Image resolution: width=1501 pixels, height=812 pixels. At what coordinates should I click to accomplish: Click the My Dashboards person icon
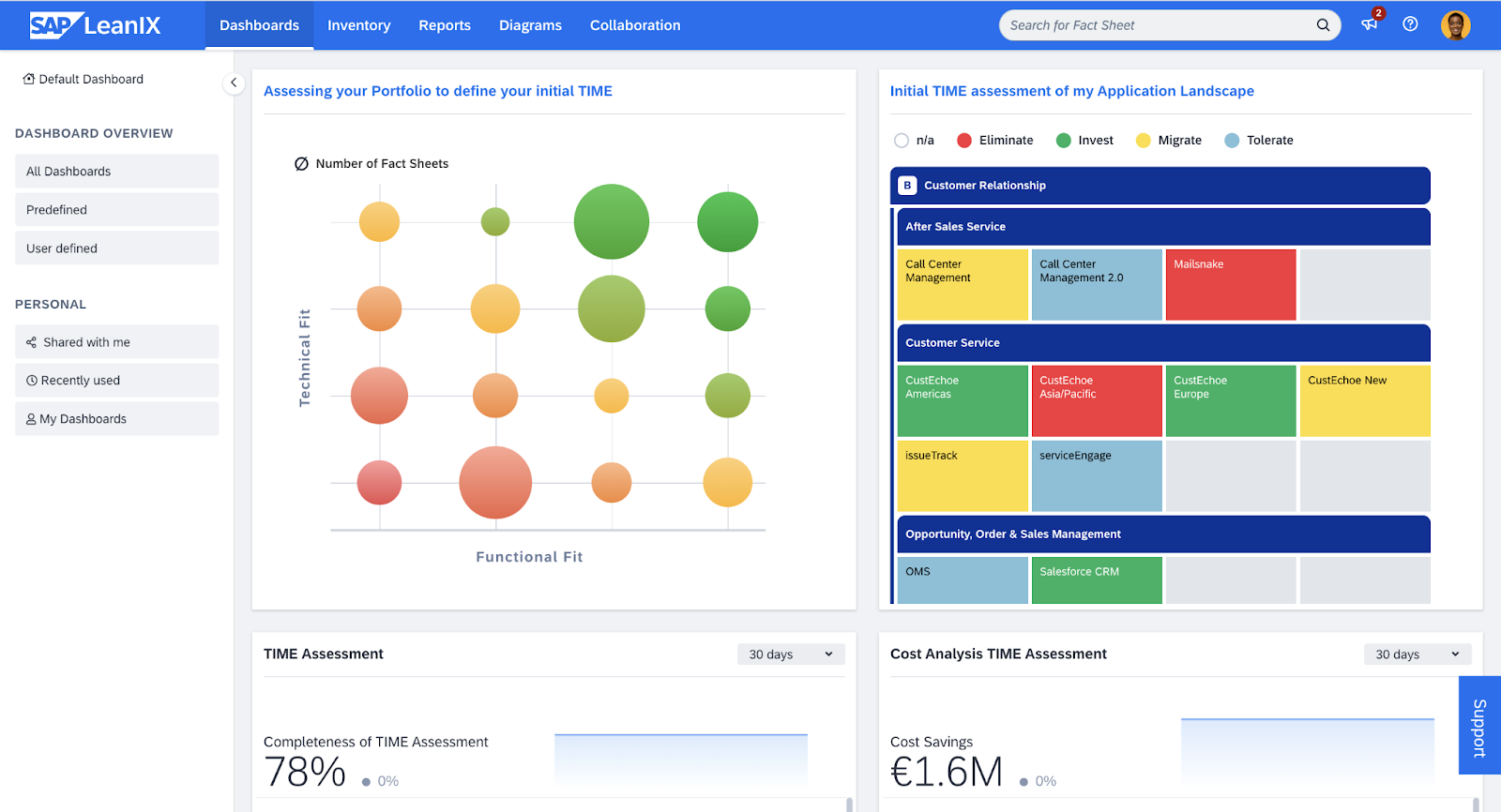tap(32, 419)
